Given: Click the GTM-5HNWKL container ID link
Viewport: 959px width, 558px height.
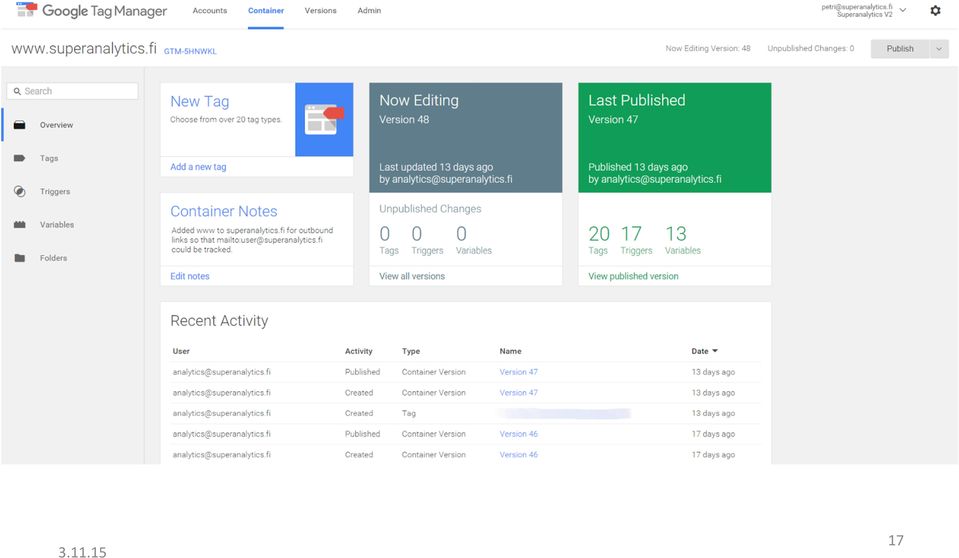Looking at the screenshot, I should pyautogui.click(x=190, y=51).
